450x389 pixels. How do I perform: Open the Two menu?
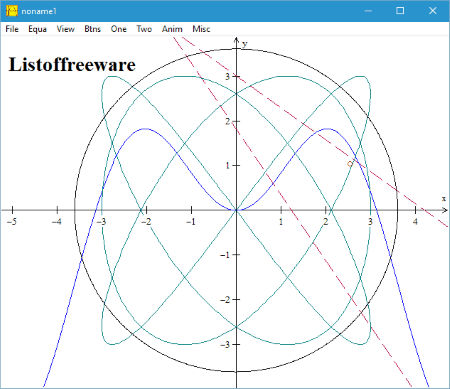[144, 29]
